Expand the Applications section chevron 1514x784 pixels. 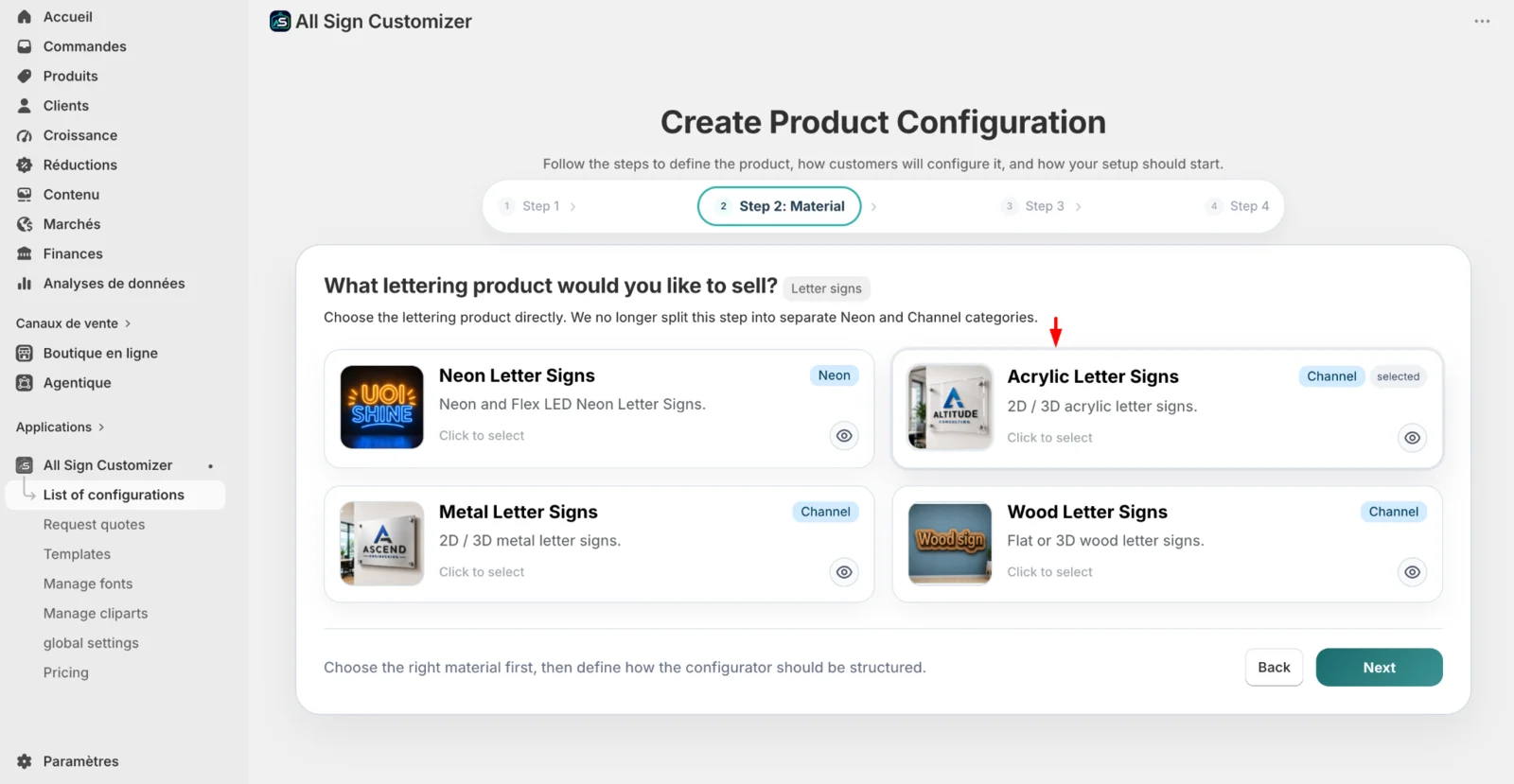coord(101,427)
